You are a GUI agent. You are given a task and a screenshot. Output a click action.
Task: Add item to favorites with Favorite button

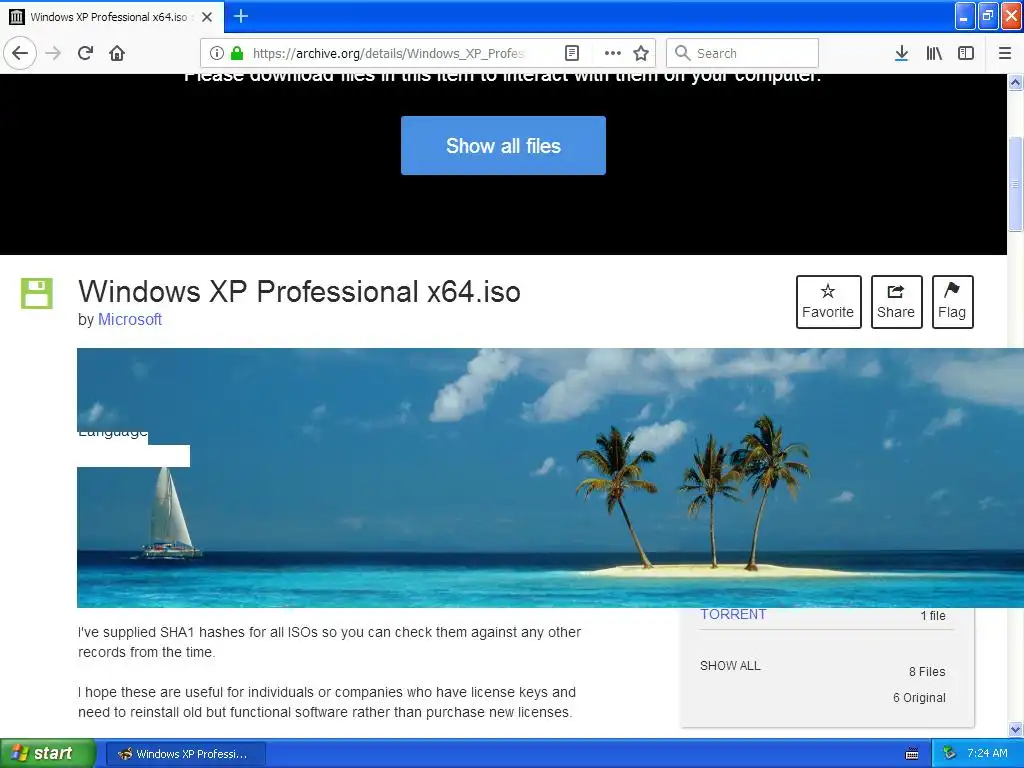click(828, 302)
